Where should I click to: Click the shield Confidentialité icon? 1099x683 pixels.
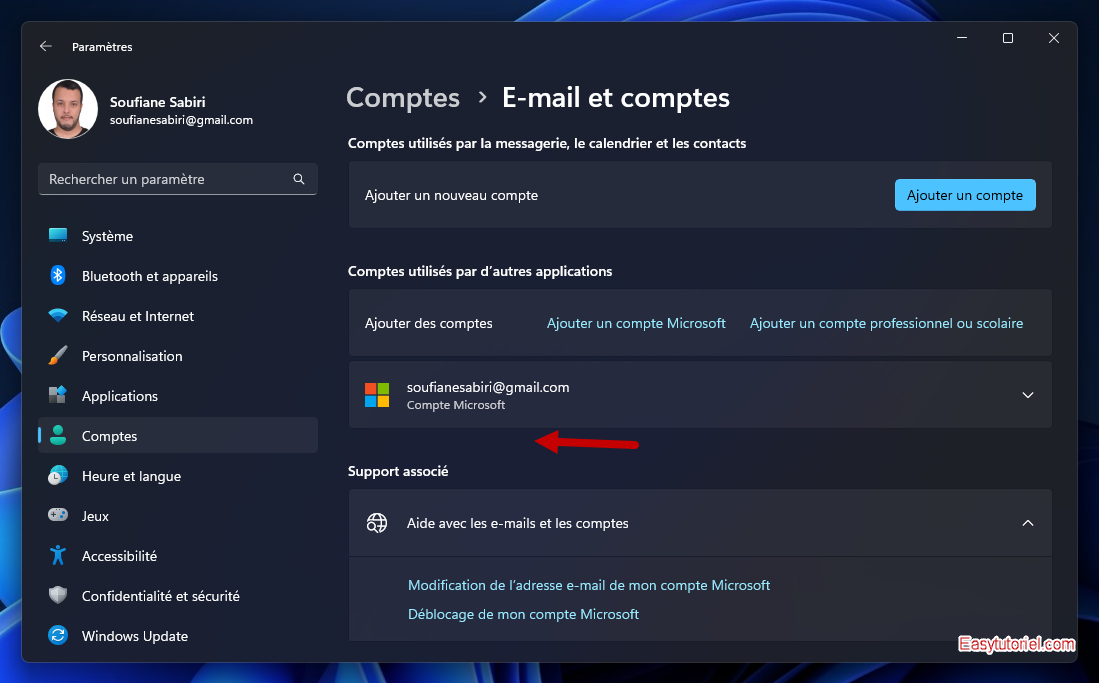click(x=57, y=595)
